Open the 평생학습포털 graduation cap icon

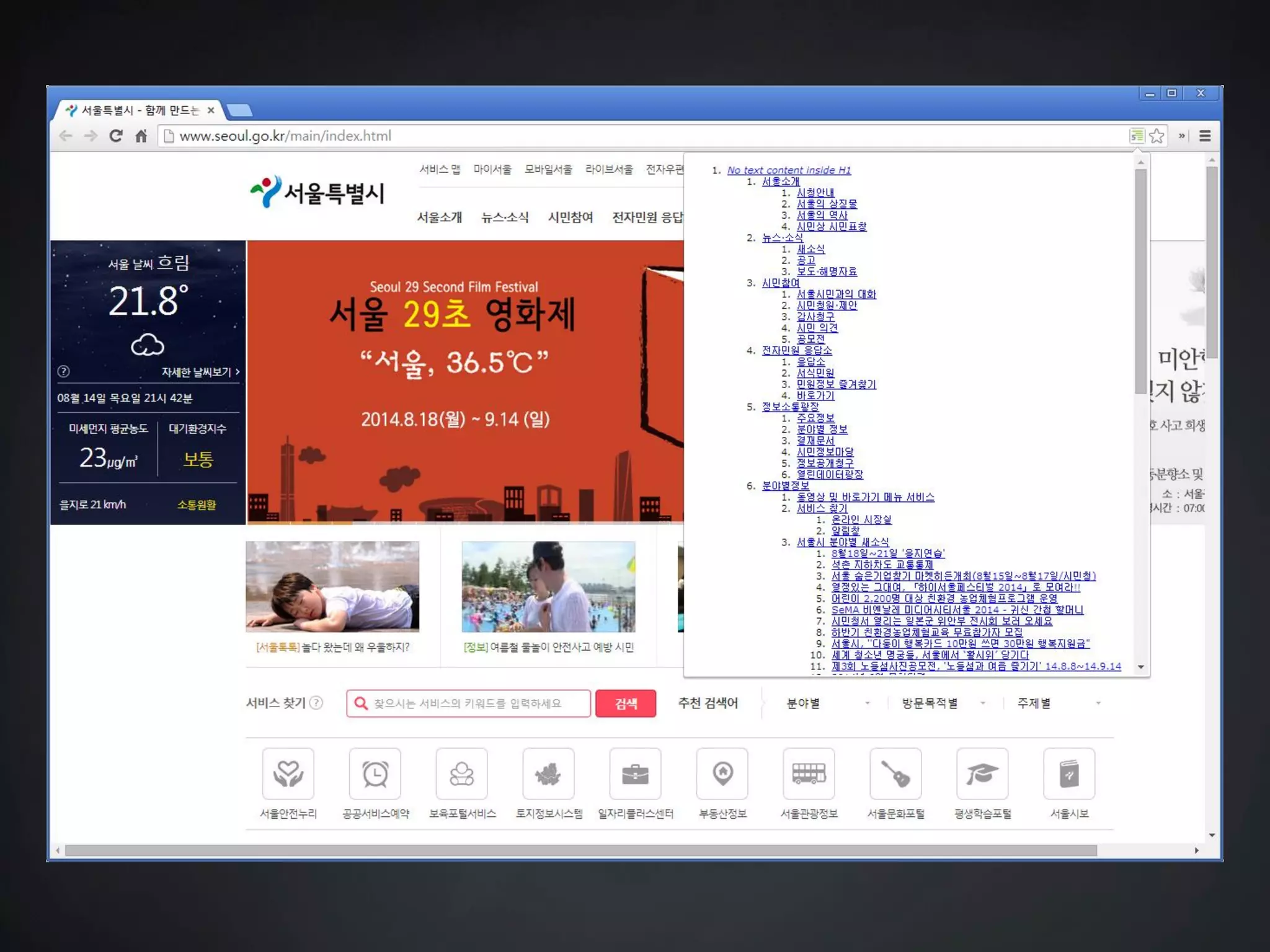pos(982,773)
